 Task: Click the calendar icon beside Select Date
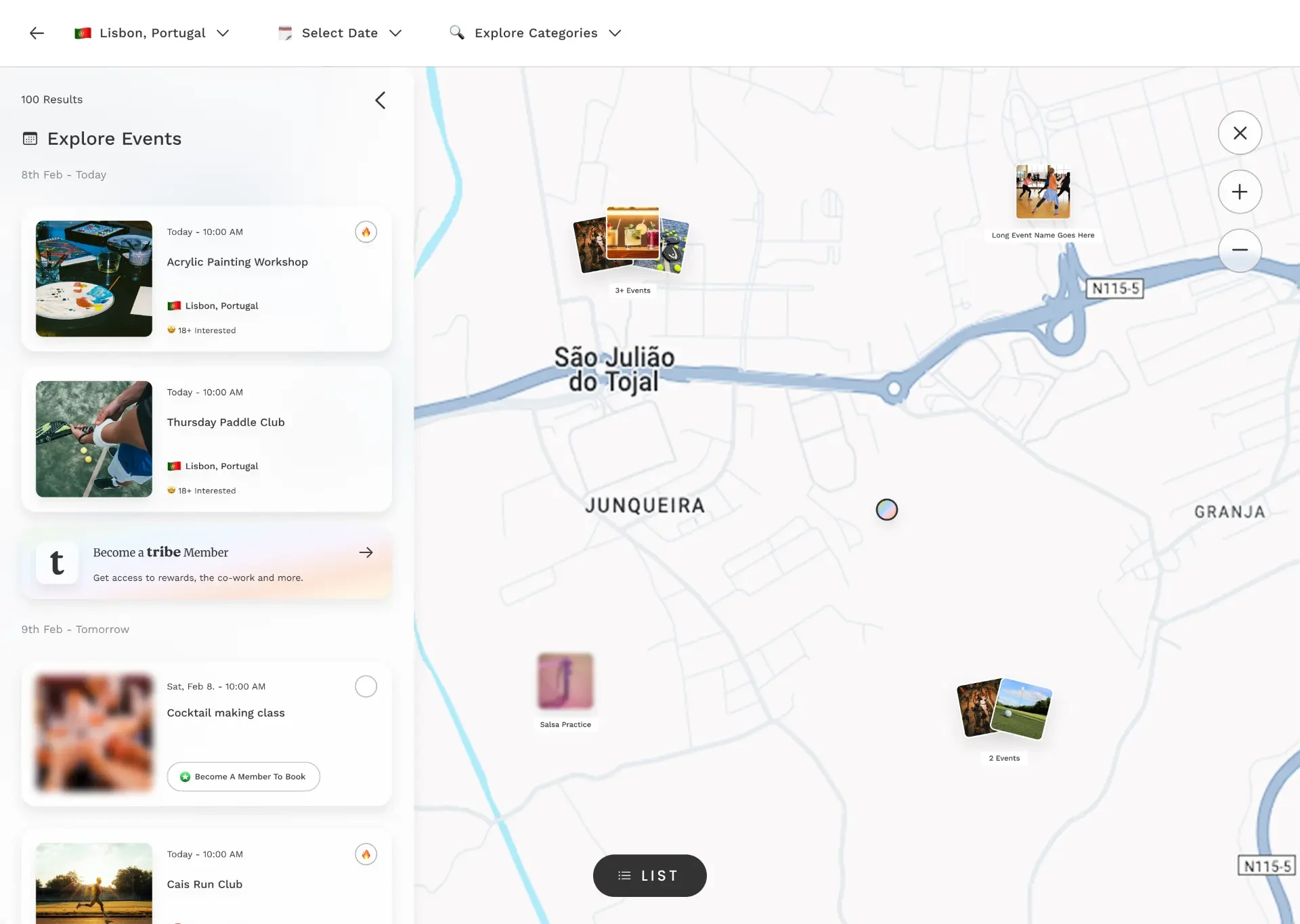point(285,32)
